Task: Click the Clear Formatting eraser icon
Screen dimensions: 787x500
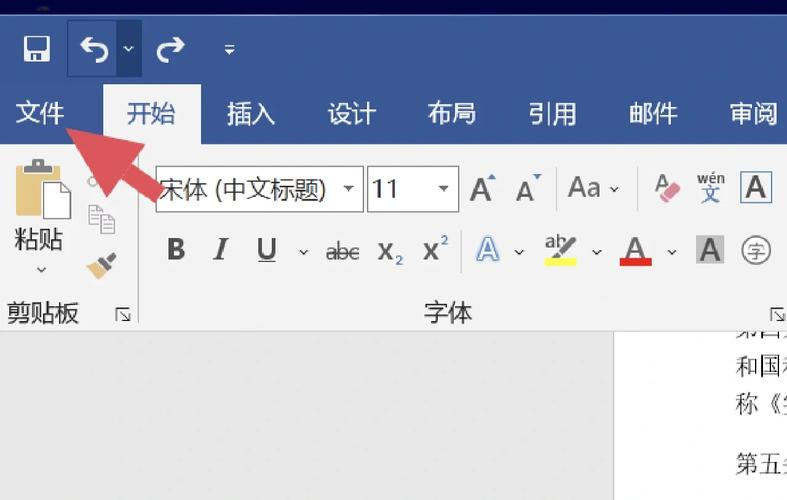Action: coord(667,188)
